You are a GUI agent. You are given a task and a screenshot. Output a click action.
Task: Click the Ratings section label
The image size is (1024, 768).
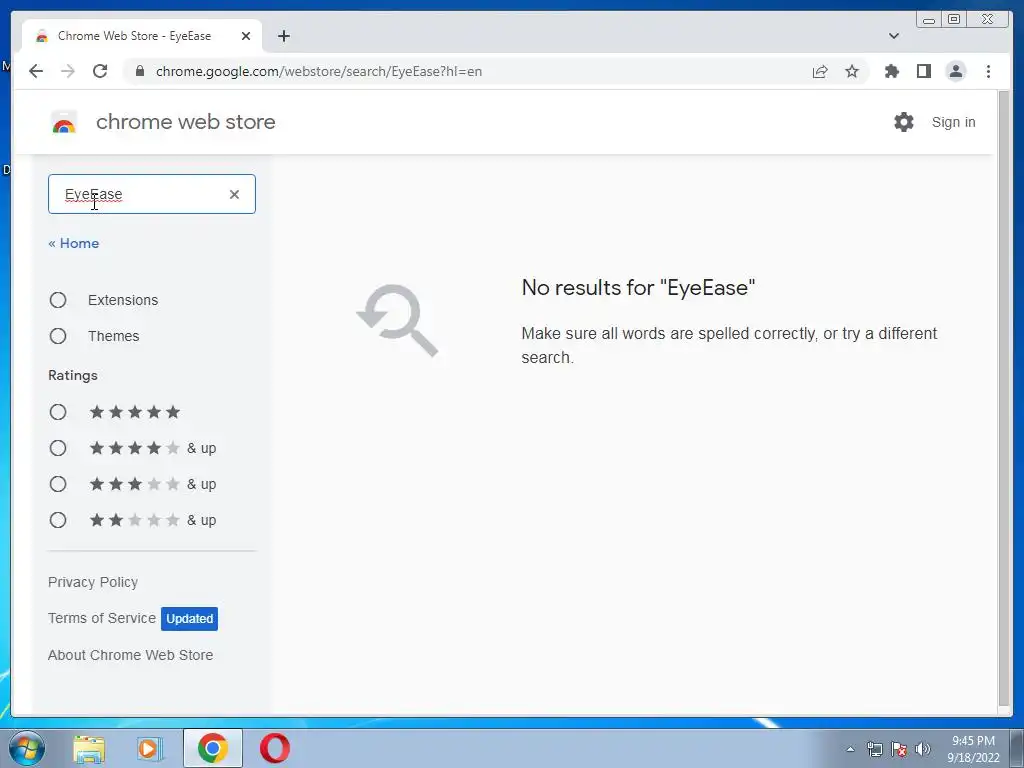pyautogui.click(x=72, y=375)
